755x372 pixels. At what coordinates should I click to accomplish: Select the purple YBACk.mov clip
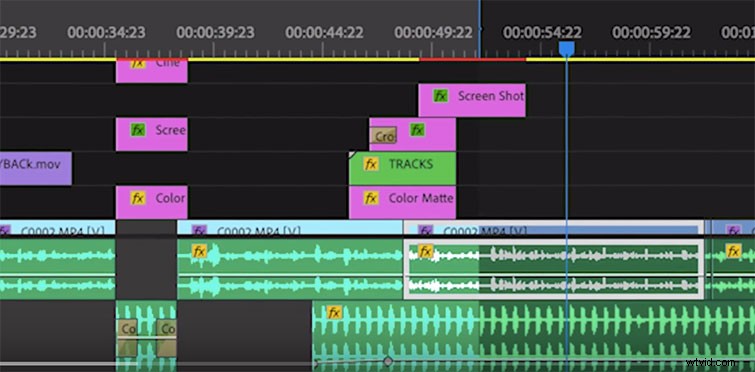36,168
